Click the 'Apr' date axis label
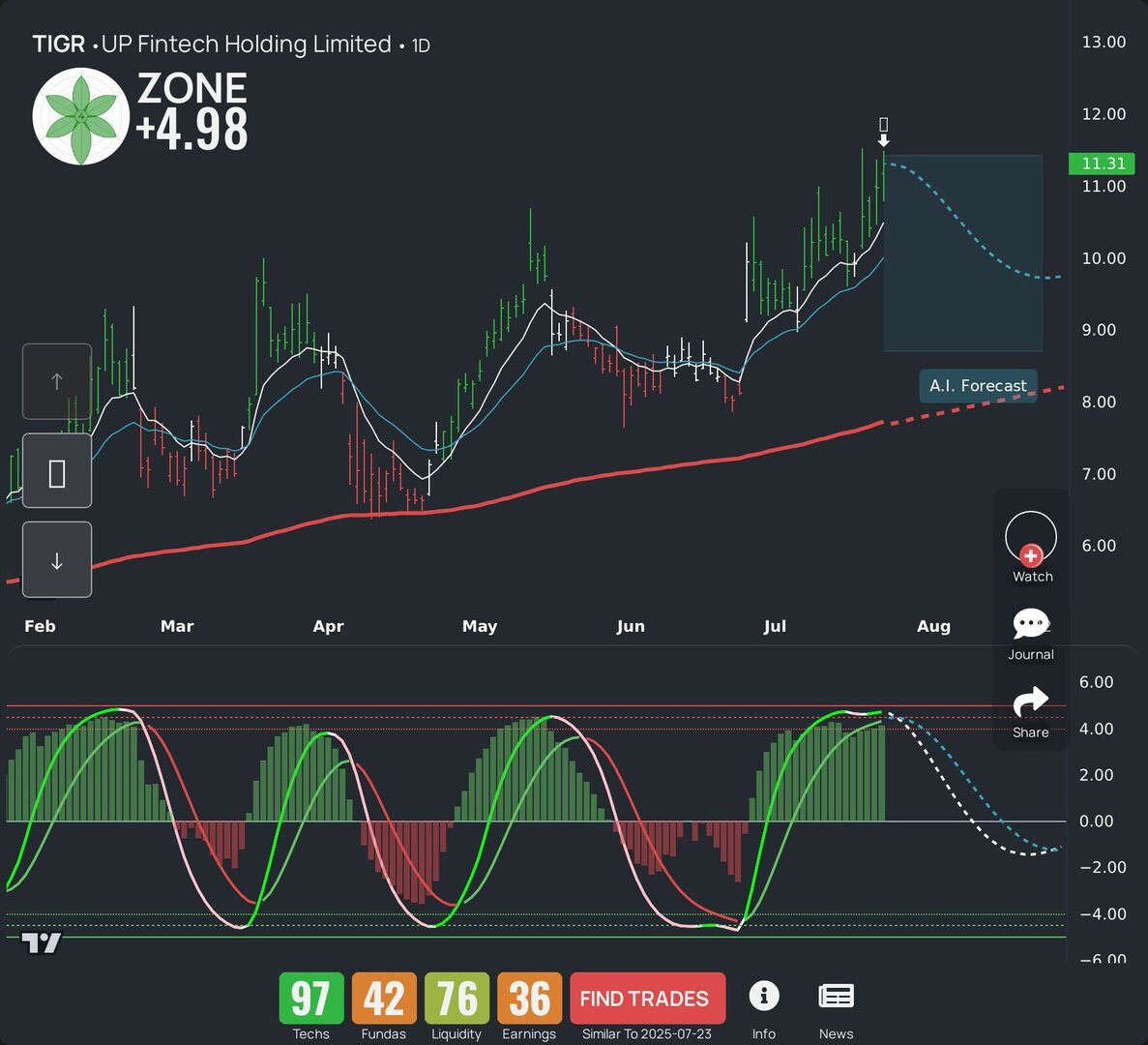This screenshot has width=1148, height=1045. (x=328, y=626)
